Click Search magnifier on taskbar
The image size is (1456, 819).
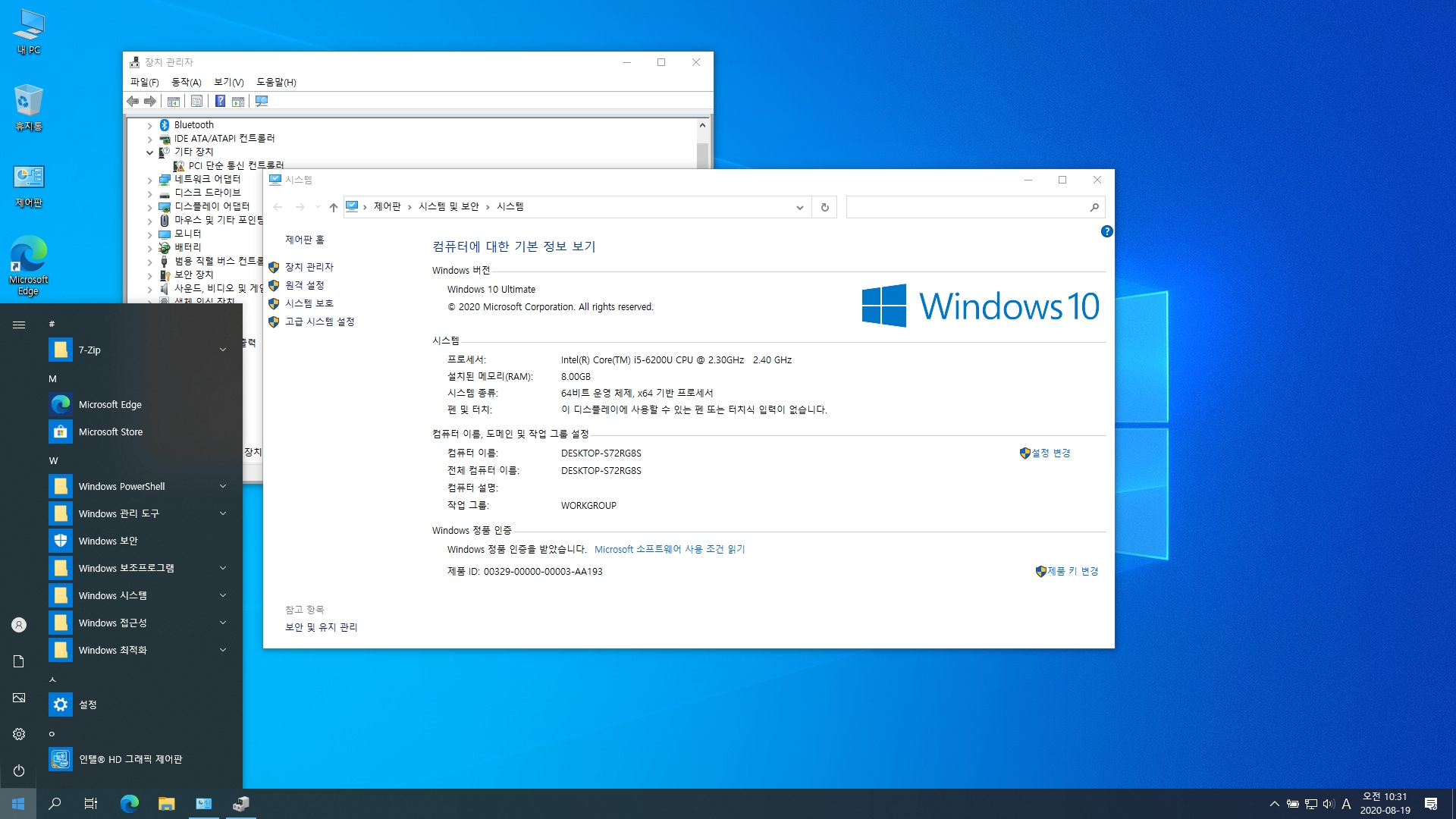[55, 804]
